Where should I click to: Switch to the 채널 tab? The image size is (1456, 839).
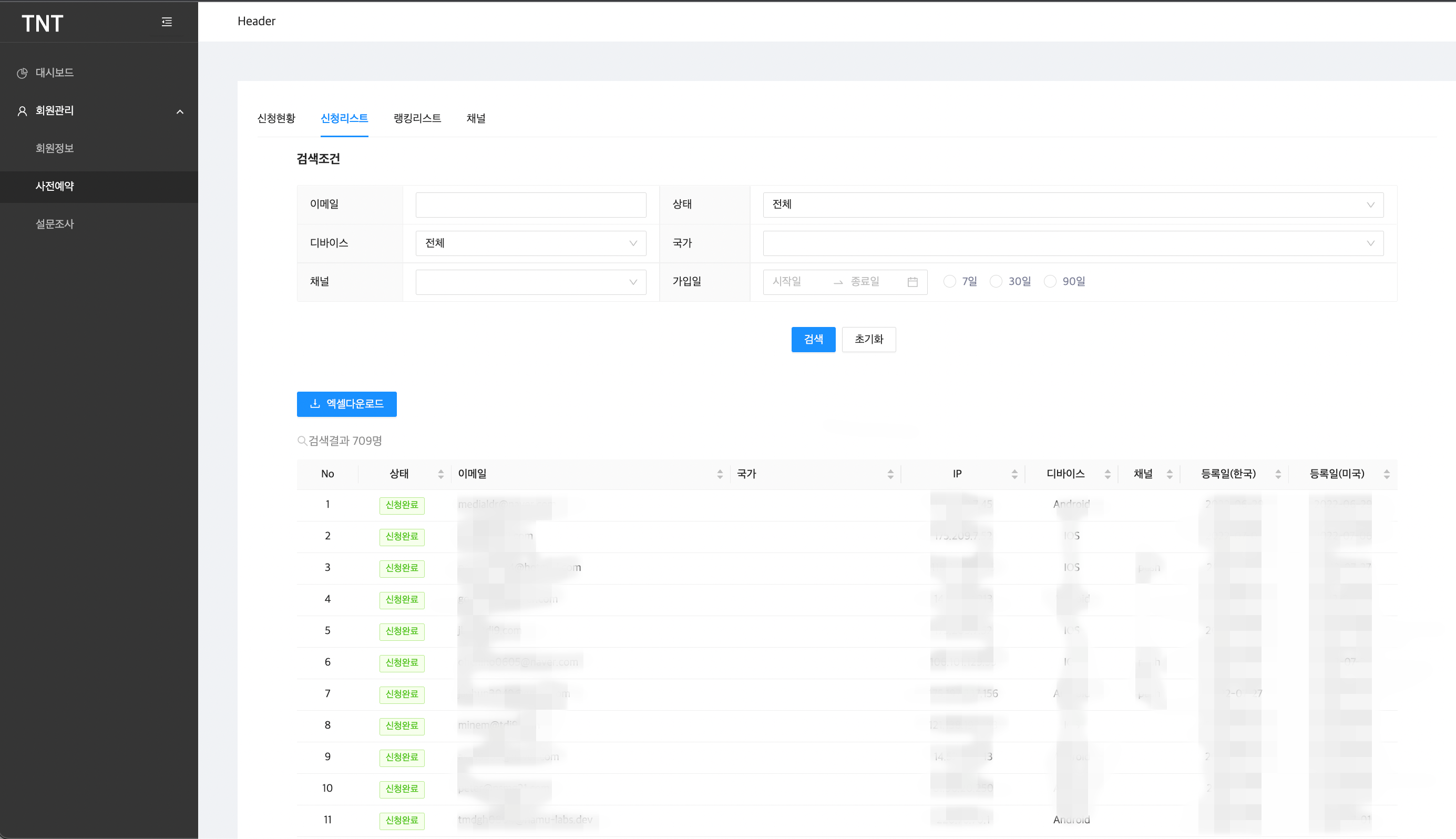click(476, 118)
